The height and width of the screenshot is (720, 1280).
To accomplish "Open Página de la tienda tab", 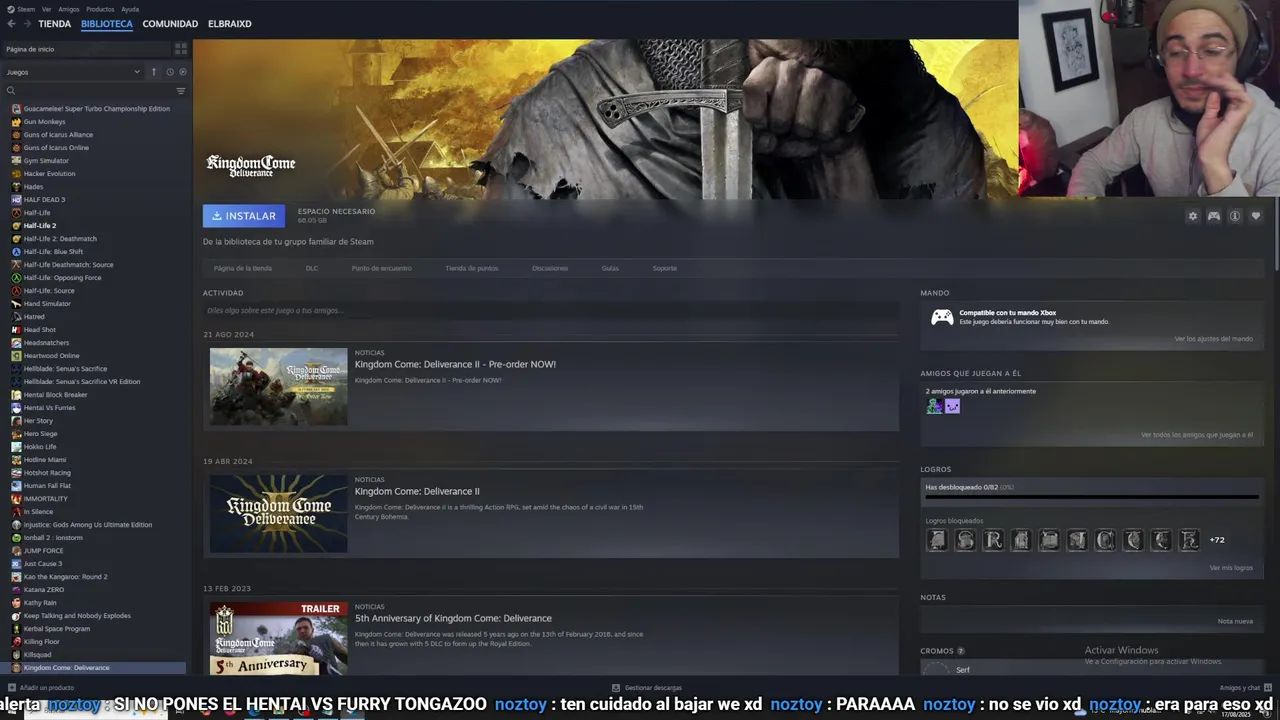I will click(243, 268).
